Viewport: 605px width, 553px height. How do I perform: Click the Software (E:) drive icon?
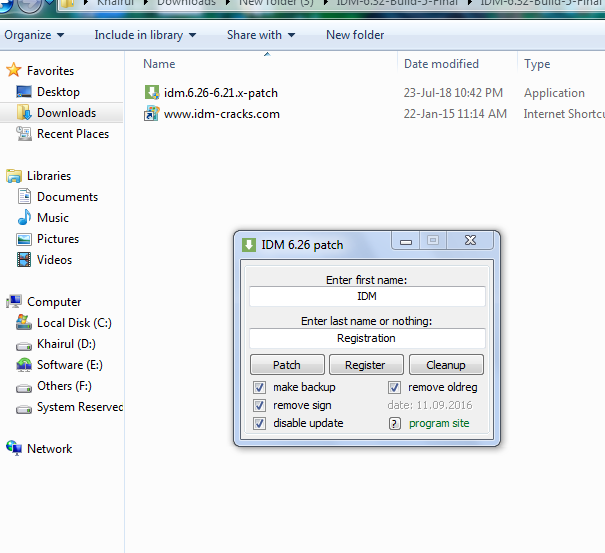(24, 365)
